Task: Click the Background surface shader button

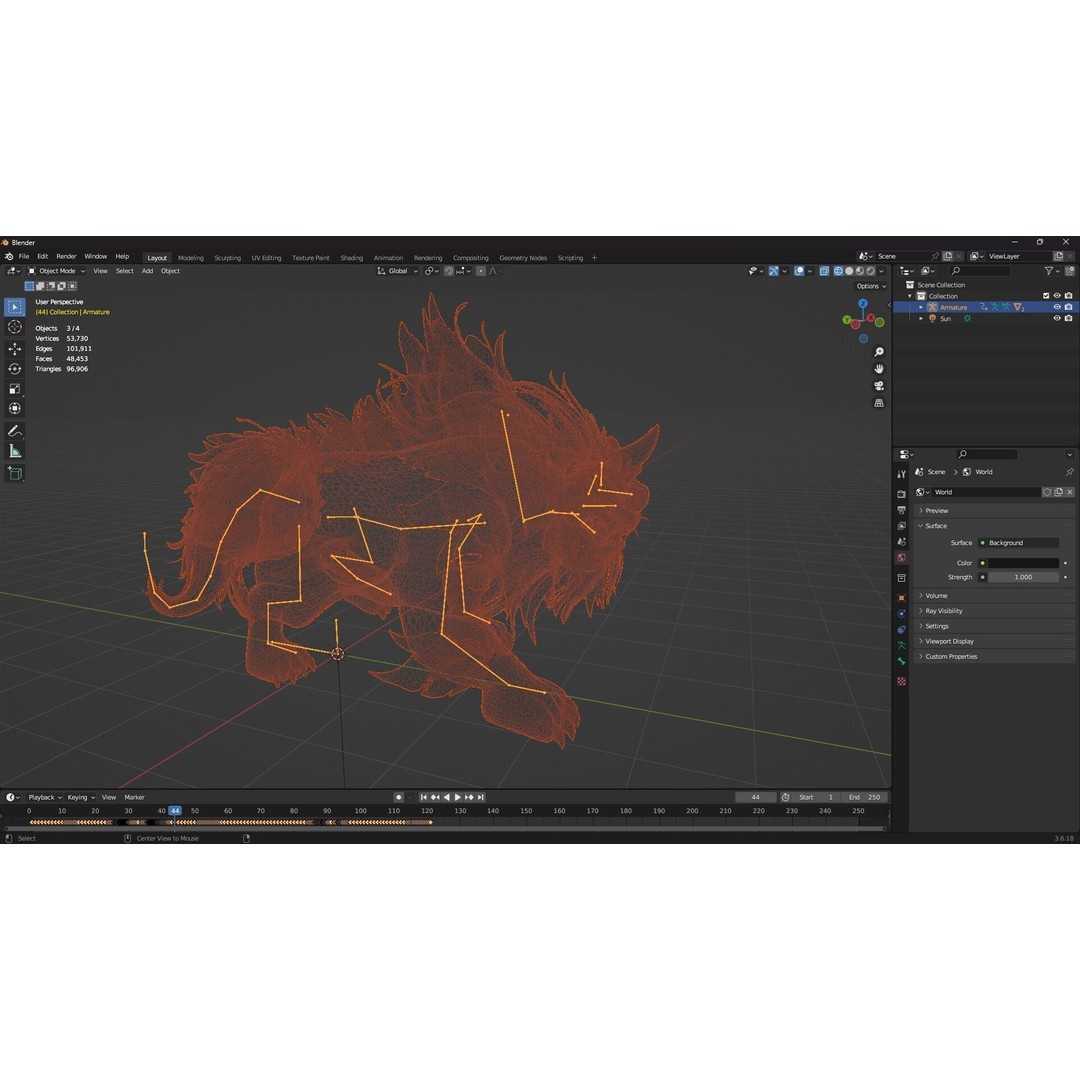Action: [1018, 543]
